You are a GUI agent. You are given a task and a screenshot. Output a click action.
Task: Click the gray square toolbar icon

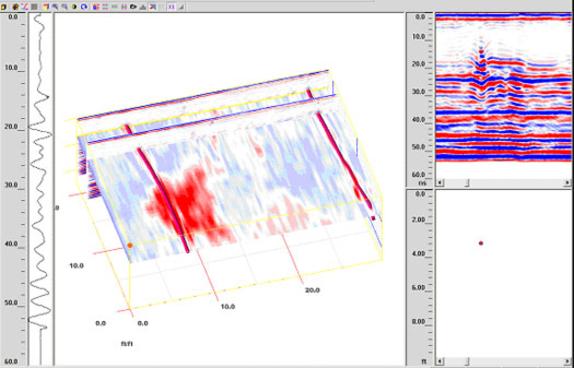pyautogui.click(x=34, y=7)
